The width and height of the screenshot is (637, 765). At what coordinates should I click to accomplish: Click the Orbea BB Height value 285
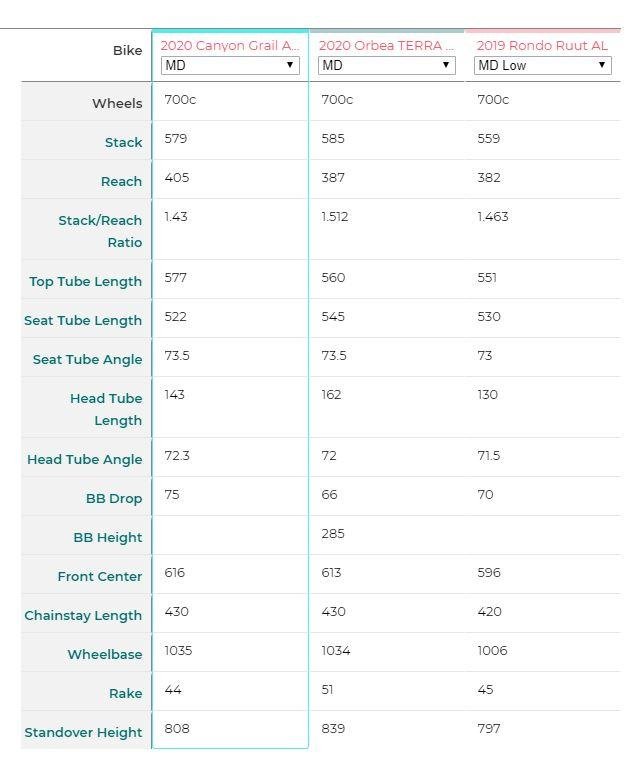(333, 534)
